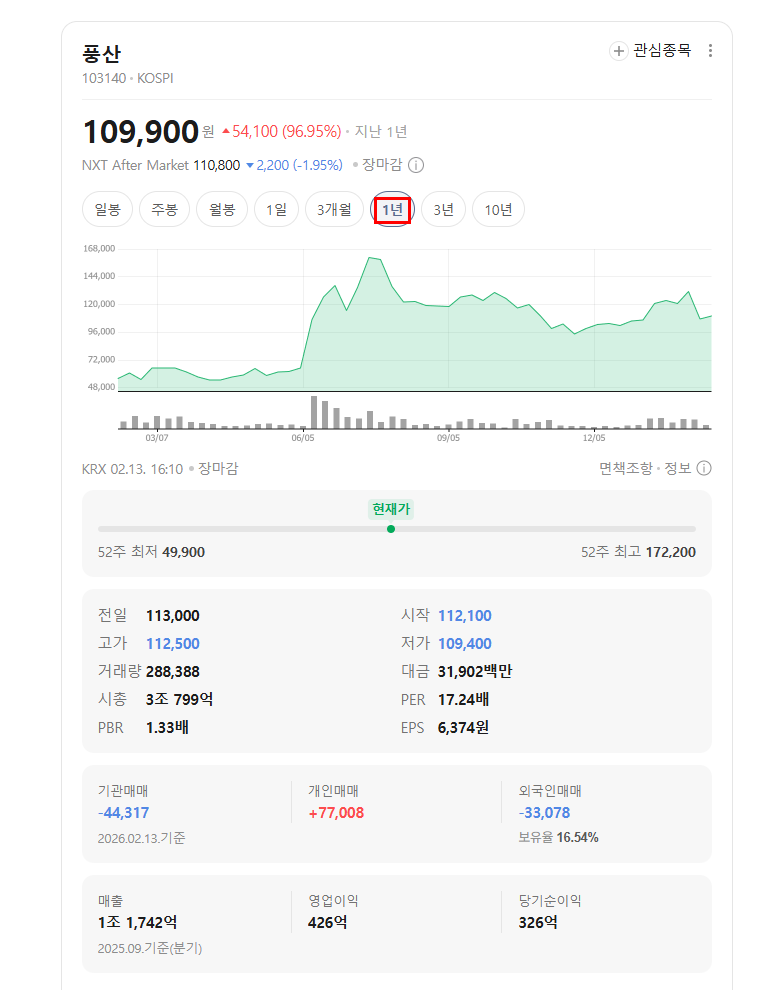
Task: Switch chart to 3년 period
Action: tap(444, 210)
